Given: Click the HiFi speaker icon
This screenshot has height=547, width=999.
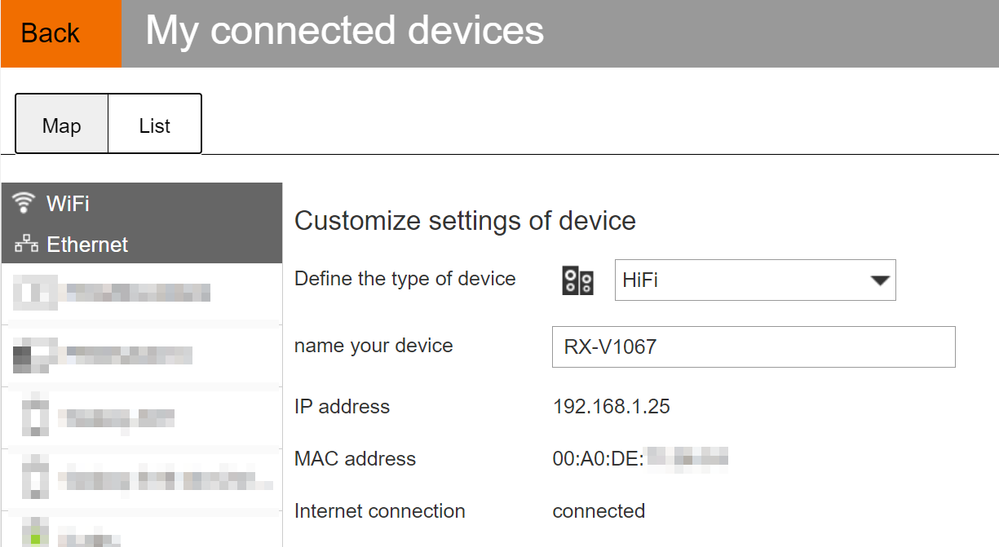Looking at the screenshot, I should pos(578,281).
